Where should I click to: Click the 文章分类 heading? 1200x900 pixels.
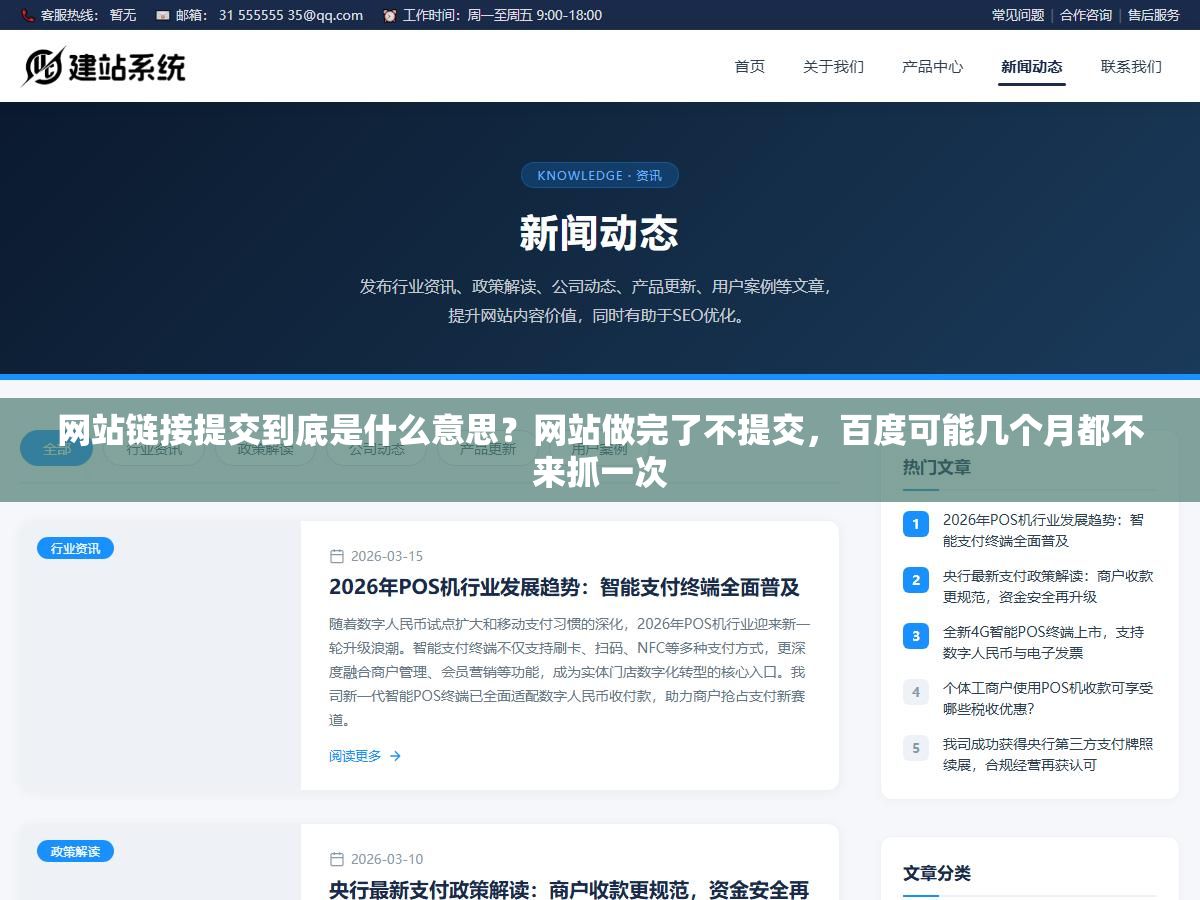click(x=937, y=873)
